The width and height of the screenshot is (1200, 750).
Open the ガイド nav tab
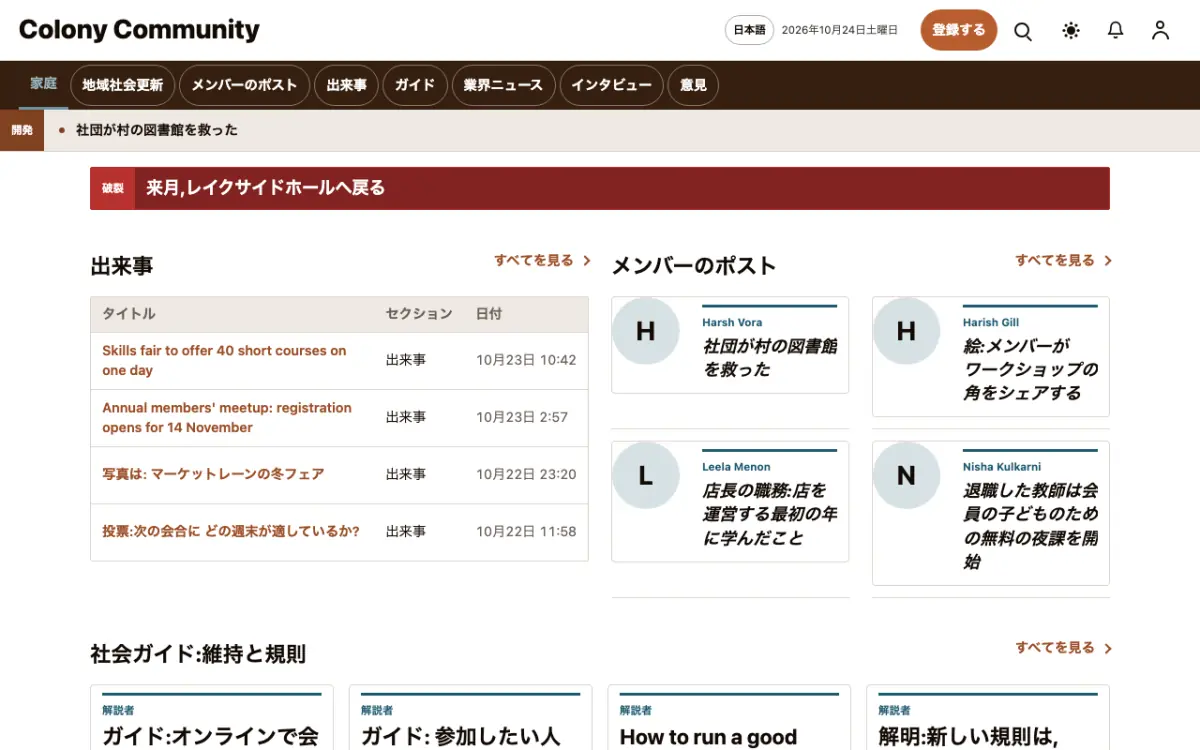(415, 85)
